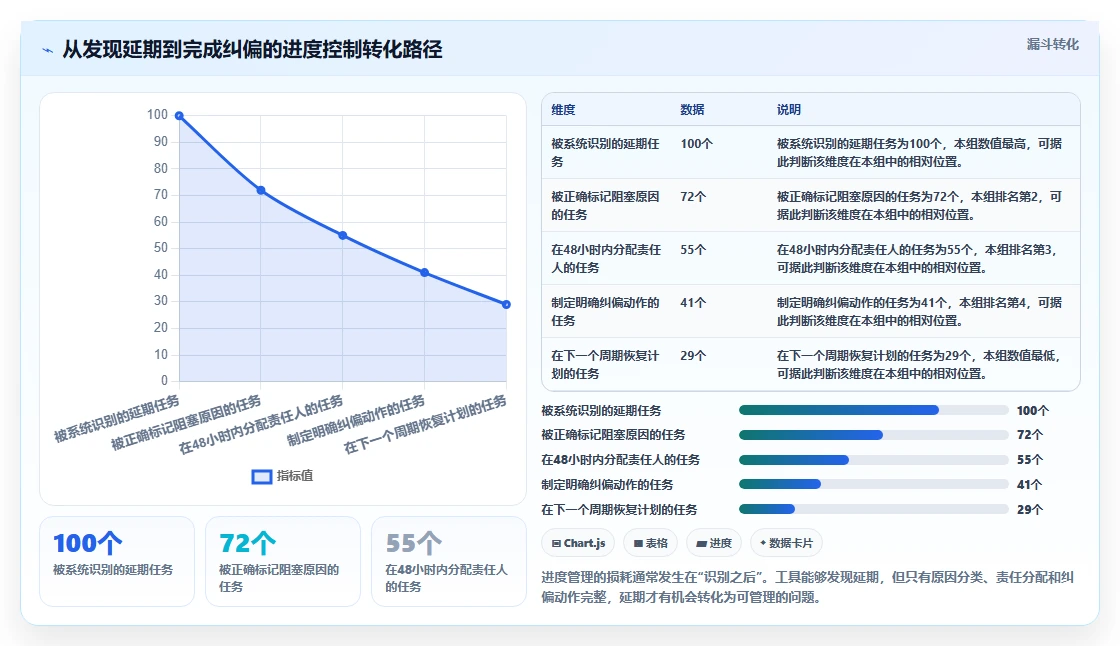Click the 进度 tag button
The width and height of the screenshot is (1120, 646).
click(x=714, y=543)
